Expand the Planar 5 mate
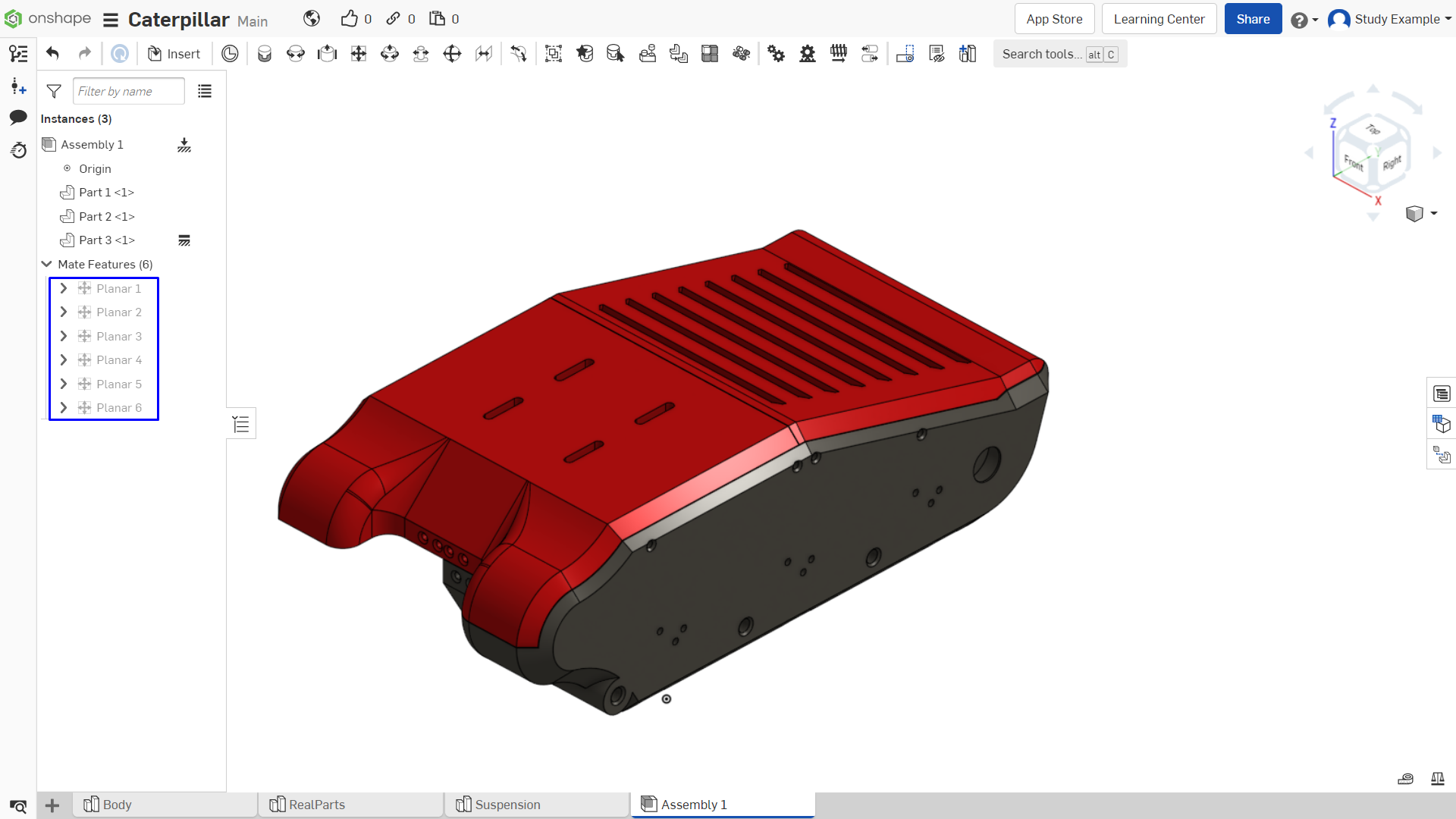 click(64, 384)
